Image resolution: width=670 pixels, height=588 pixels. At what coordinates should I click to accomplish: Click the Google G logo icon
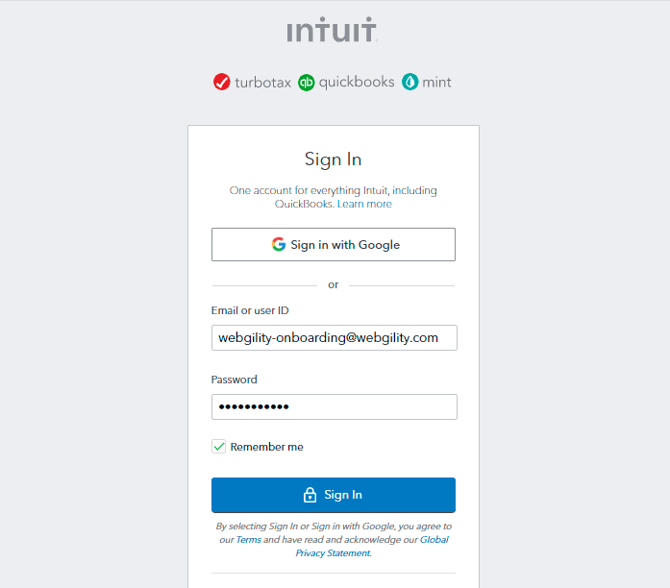[x=278, y=245]
